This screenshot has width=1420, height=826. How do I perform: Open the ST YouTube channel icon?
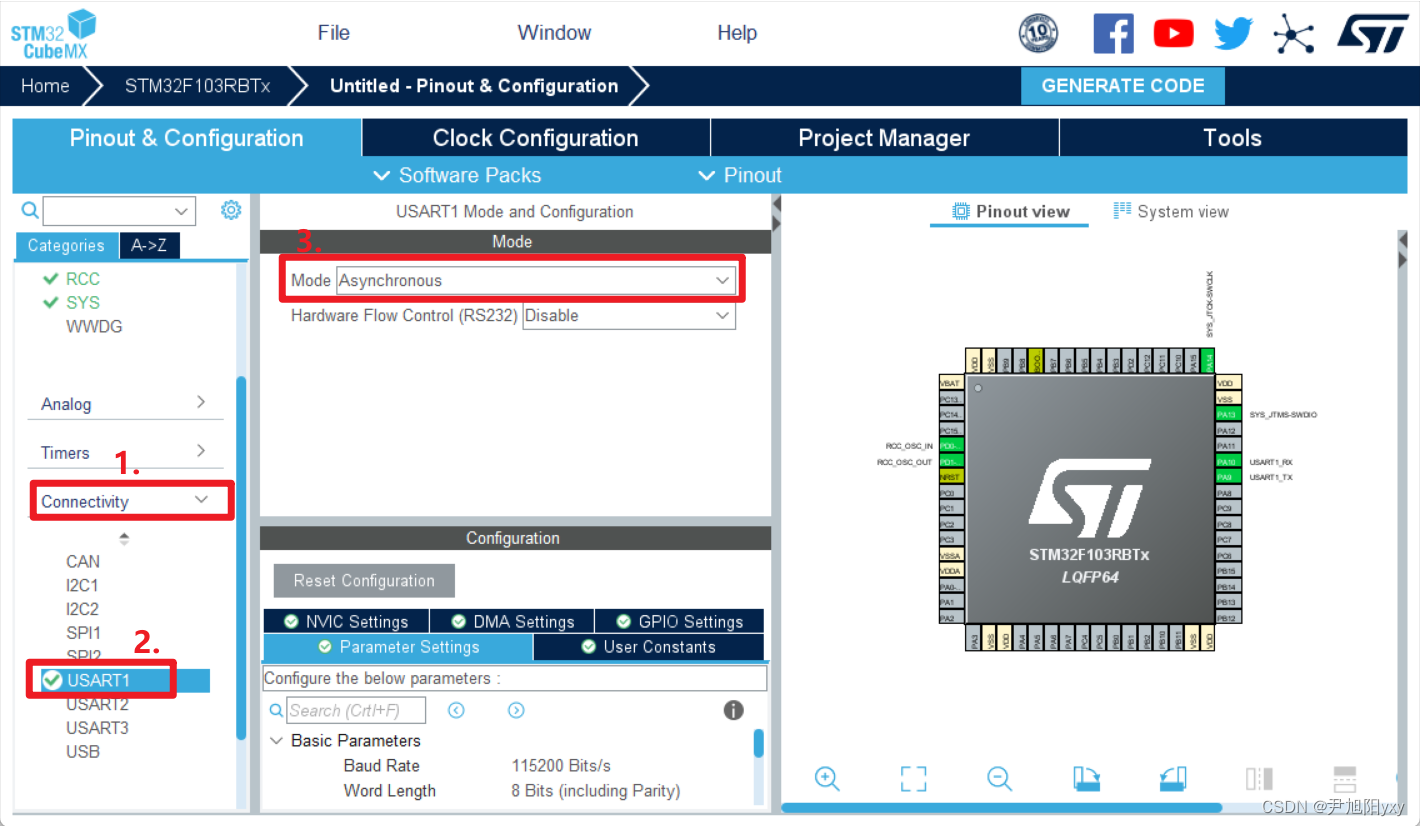tap(1173, 34)
